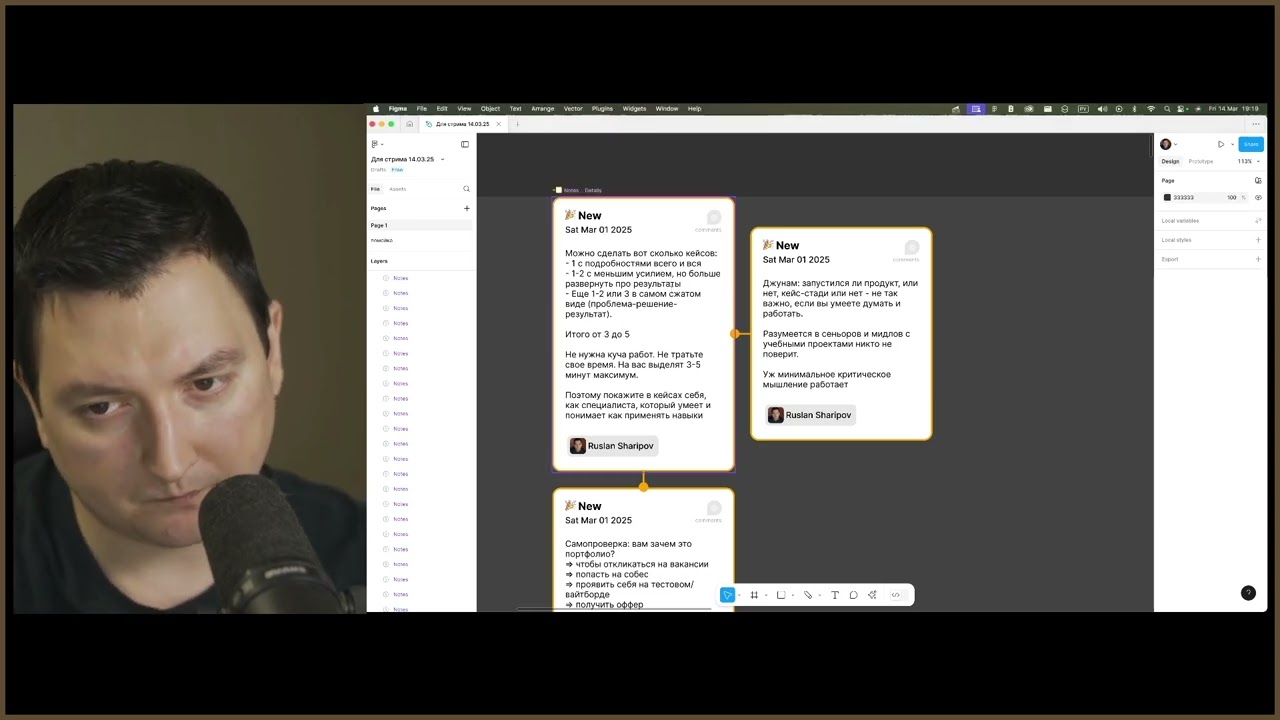Select the Rectangle shape tool
Viewport: 1280px width, 720px height.
click(x=781, y=595)
